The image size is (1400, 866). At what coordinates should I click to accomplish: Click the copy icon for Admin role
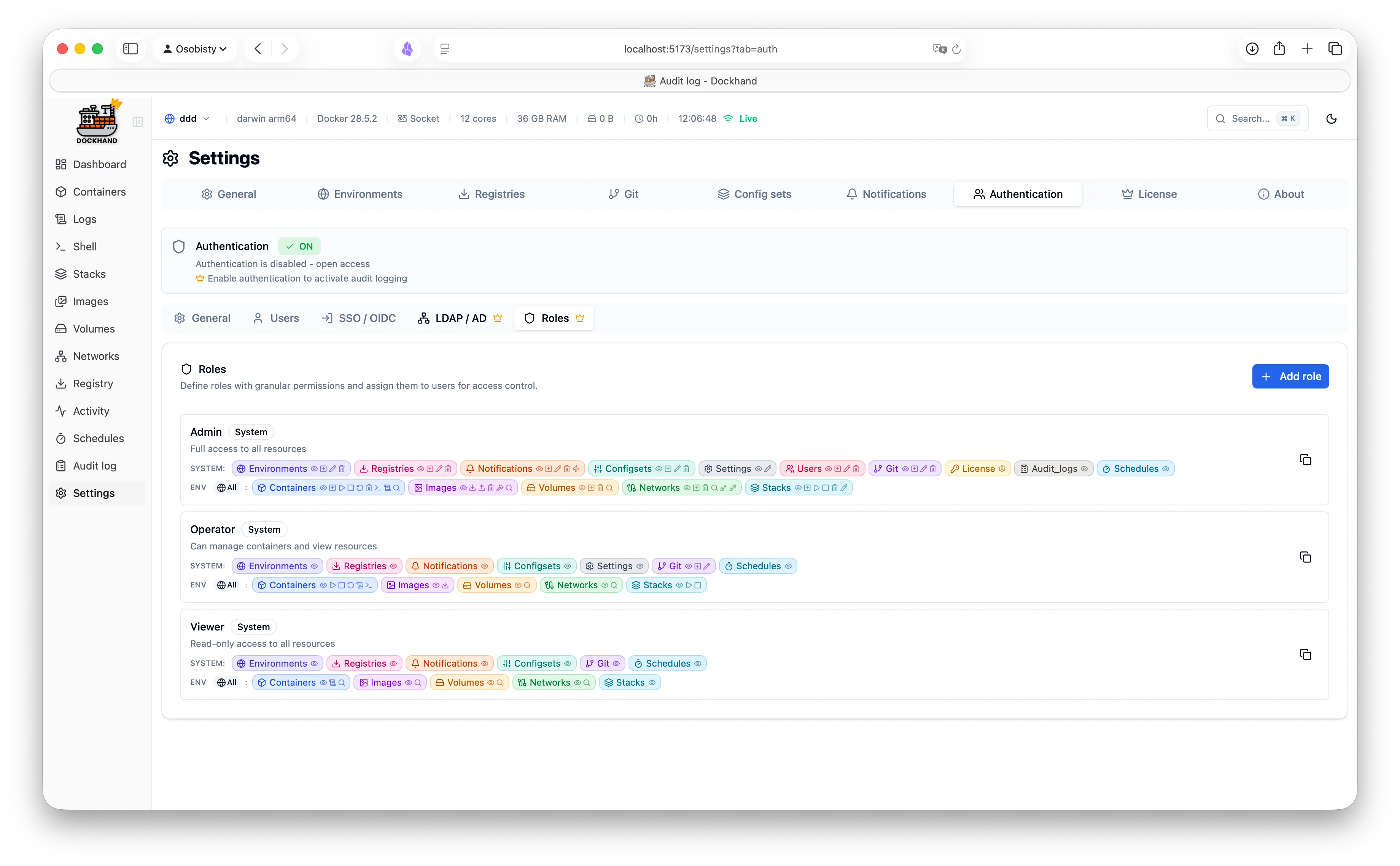tap(1305, 459)
